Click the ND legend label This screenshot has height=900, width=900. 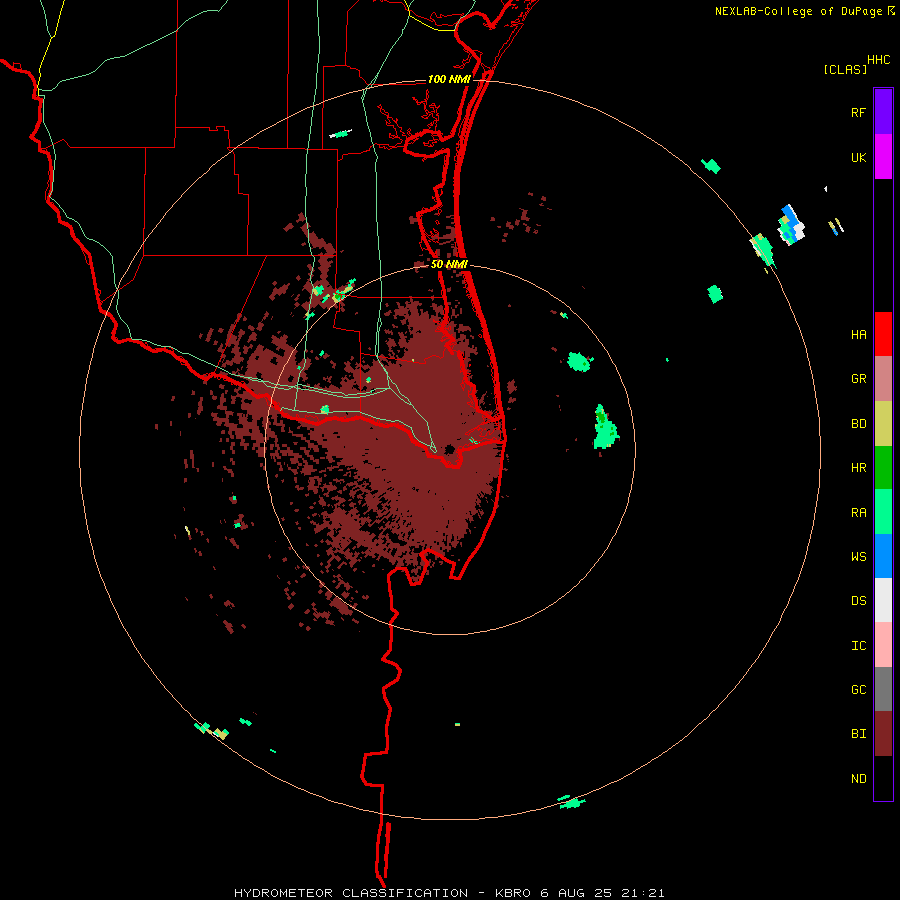tap(858, 779)
